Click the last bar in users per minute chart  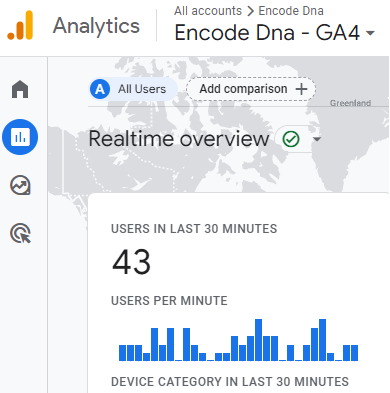pos(354,353)
